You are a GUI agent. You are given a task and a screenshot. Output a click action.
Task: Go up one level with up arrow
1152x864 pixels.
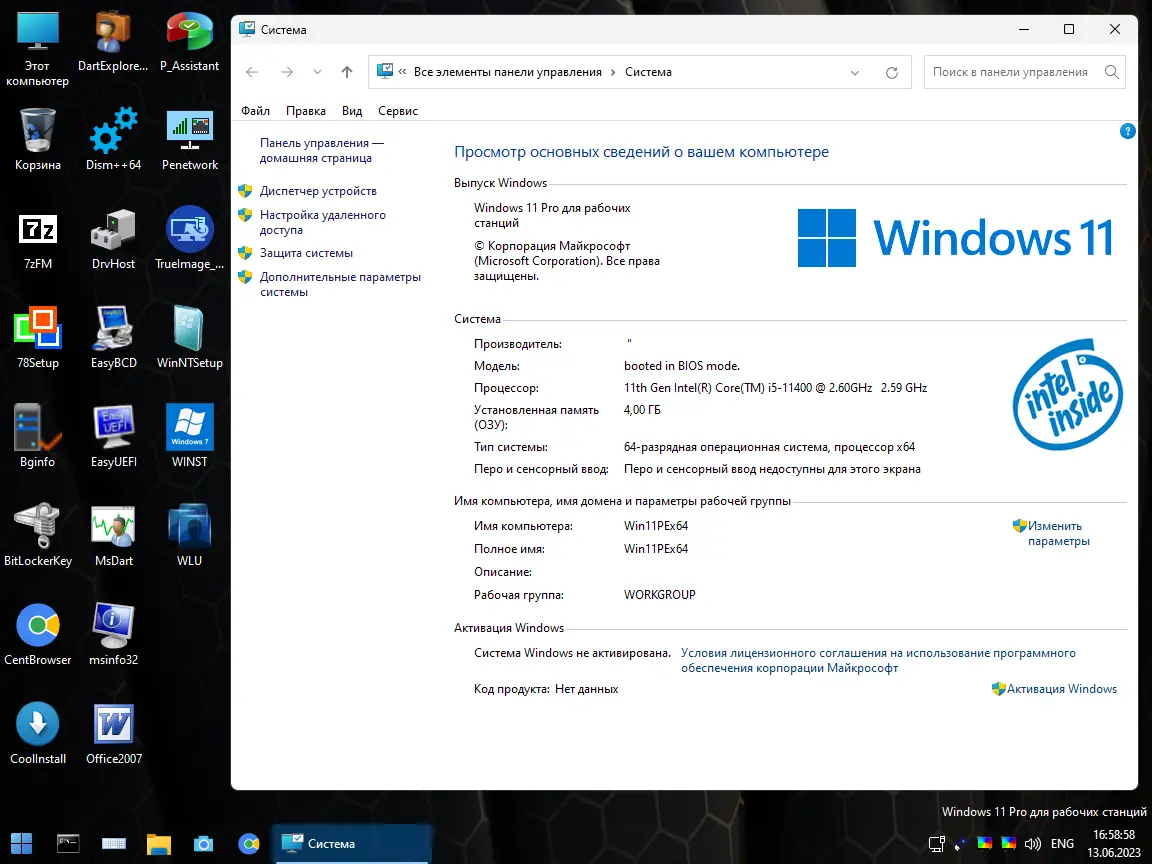[347, 72]
